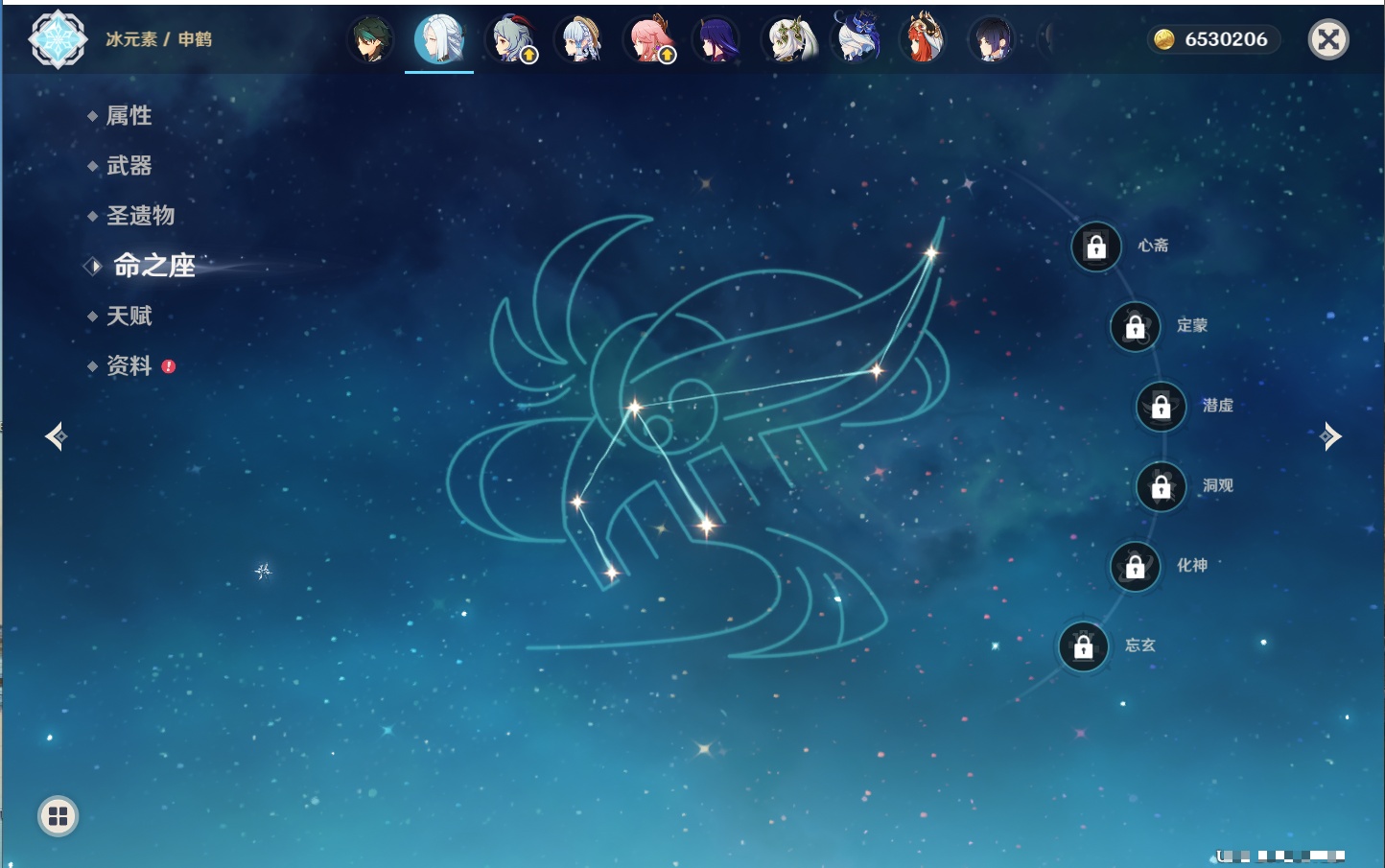Viewport: 1385px width, 868px height.
Task: Go to previous character with left arrow
Action: pos(56,436)
